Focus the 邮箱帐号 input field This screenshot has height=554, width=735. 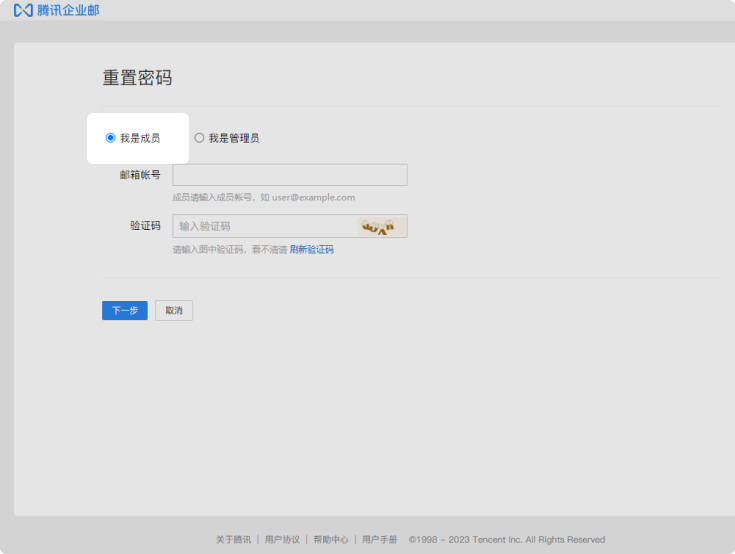pyautogui.click(x=289, y=175)
